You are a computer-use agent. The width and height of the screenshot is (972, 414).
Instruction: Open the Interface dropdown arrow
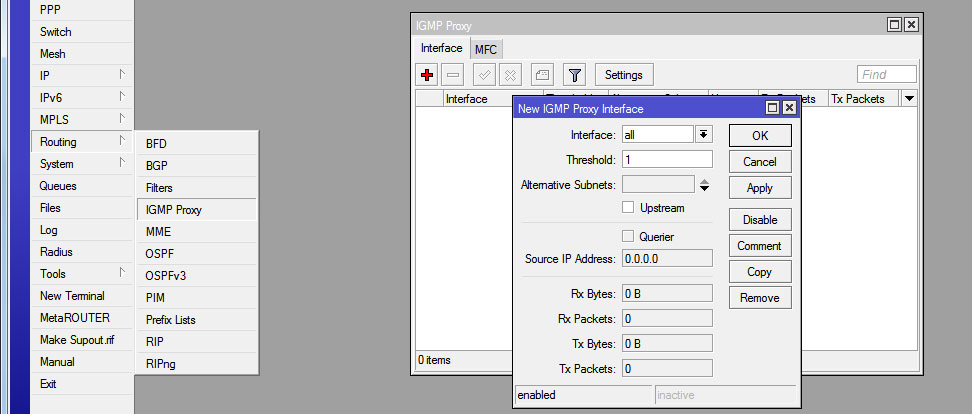704,134
